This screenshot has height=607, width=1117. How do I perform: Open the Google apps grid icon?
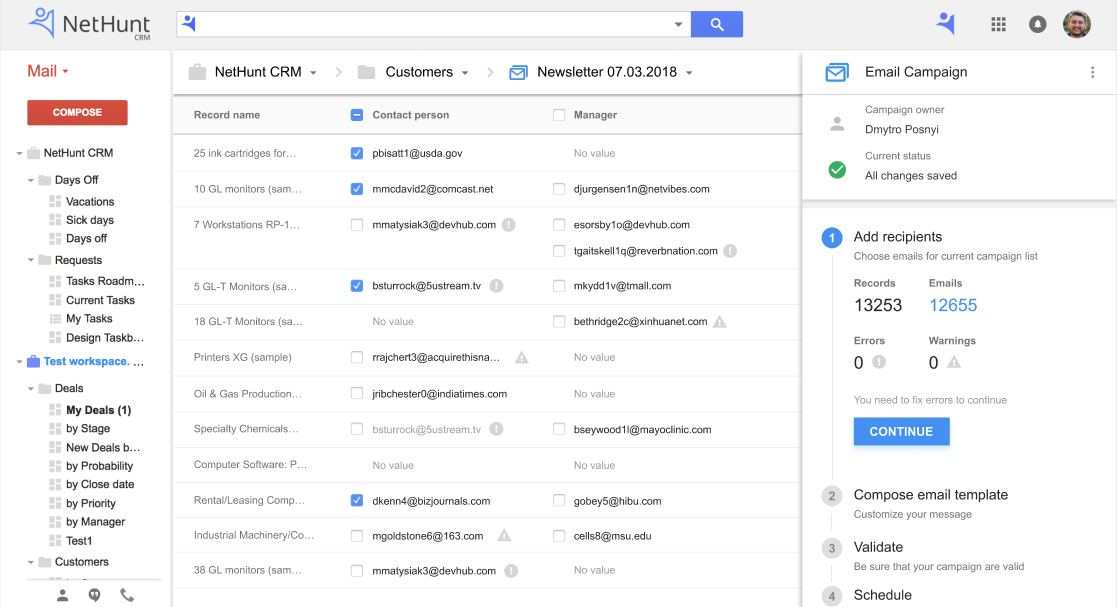[998, 24]
